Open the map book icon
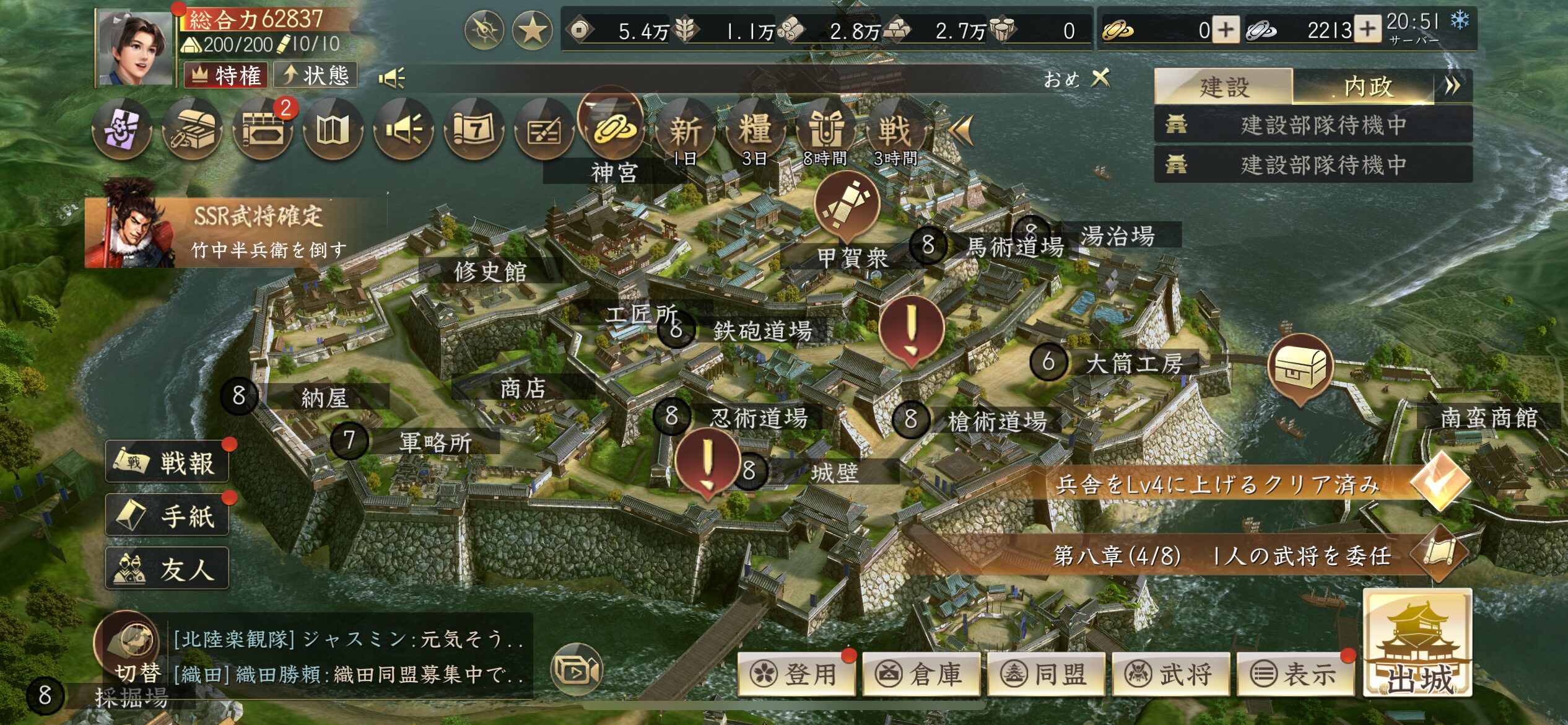 [333, 130]
